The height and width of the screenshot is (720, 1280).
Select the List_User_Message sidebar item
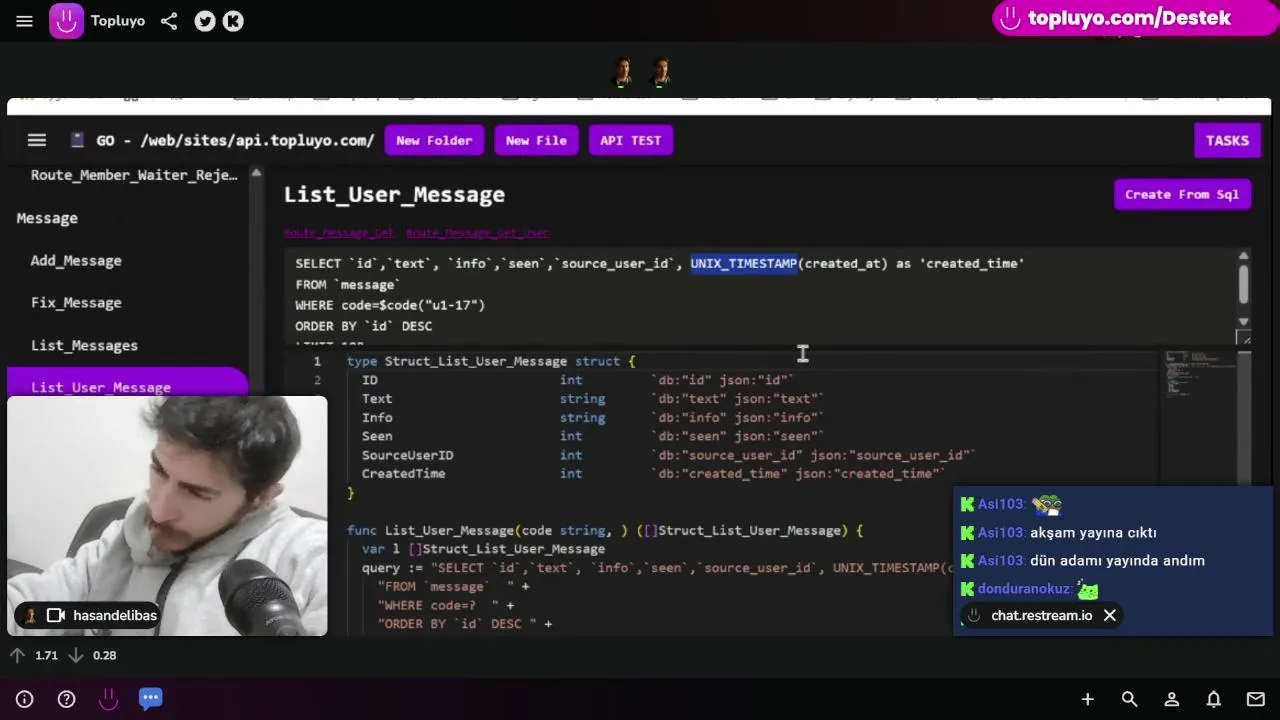coord(127,385)
